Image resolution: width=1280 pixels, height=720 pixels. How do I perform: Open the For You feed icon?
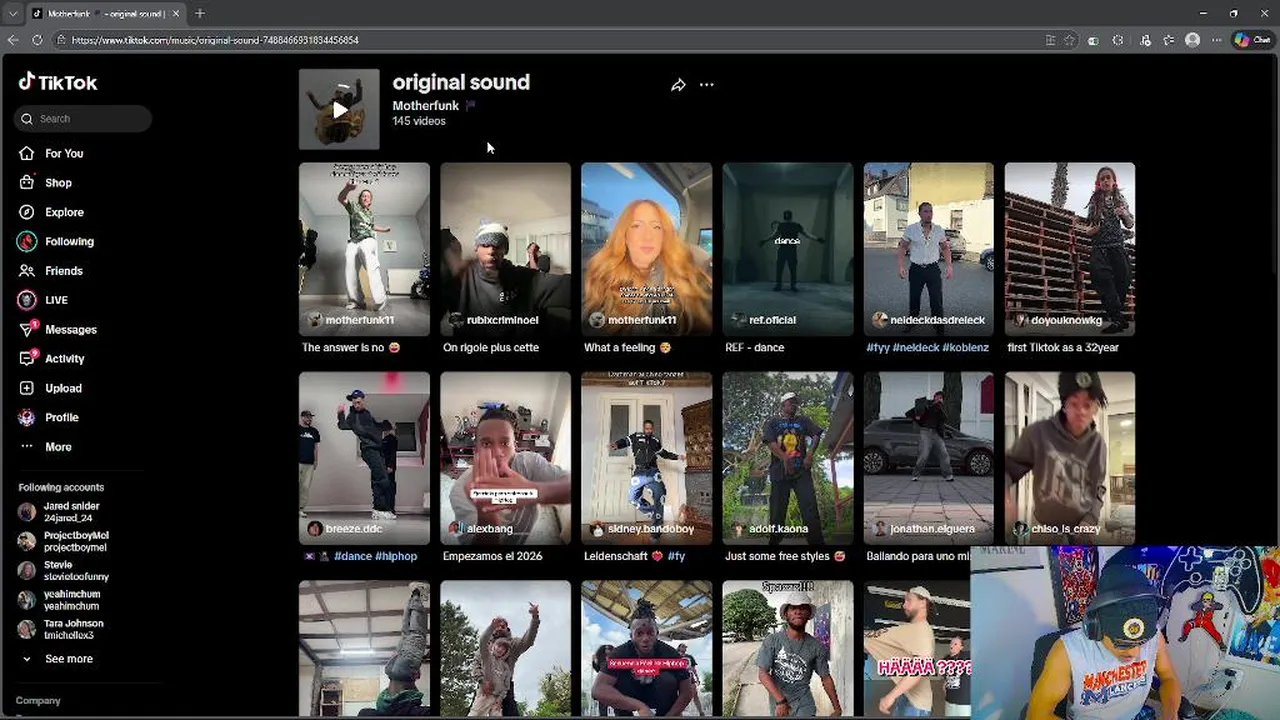pos(27,153)
